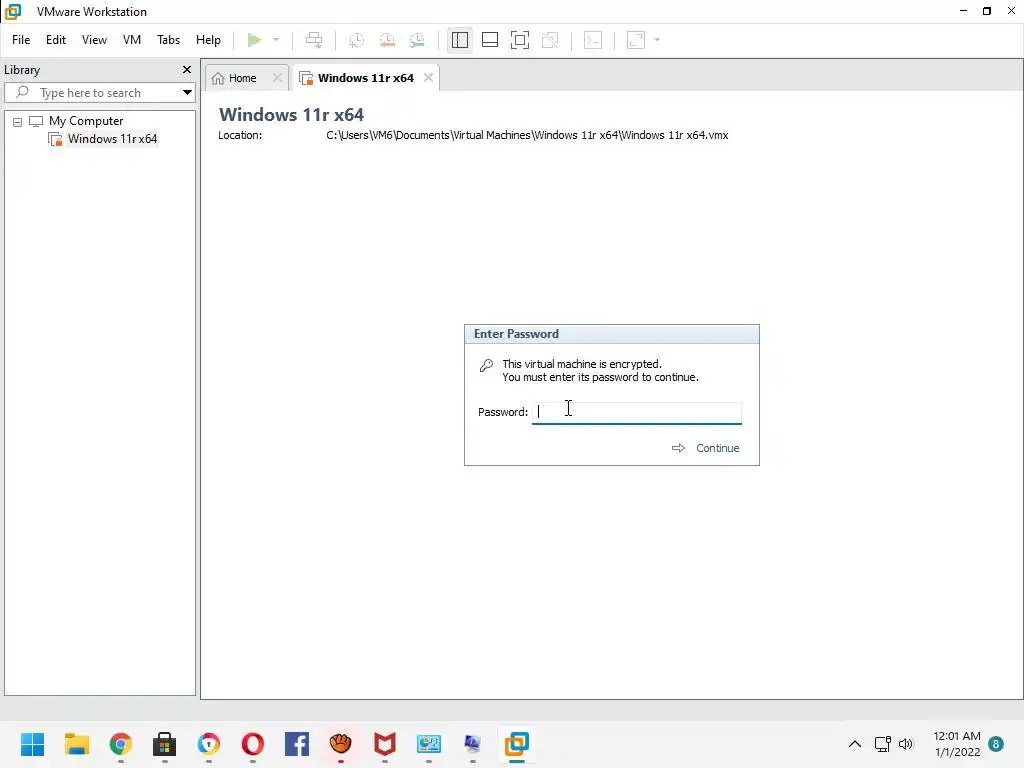Collapse the My Computer tree node
This screenshot has height=768, width=1024.
coord(18,122)
